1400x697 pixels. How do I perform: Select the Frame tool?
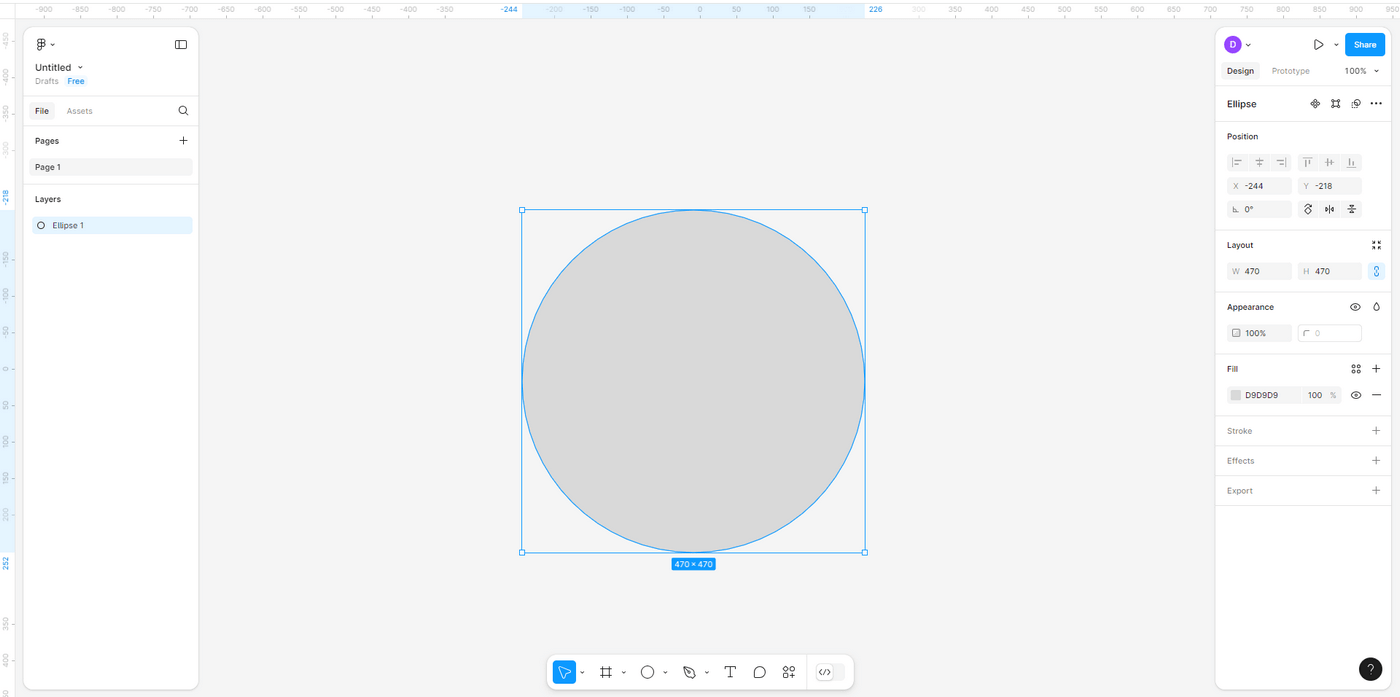(605, 672)
